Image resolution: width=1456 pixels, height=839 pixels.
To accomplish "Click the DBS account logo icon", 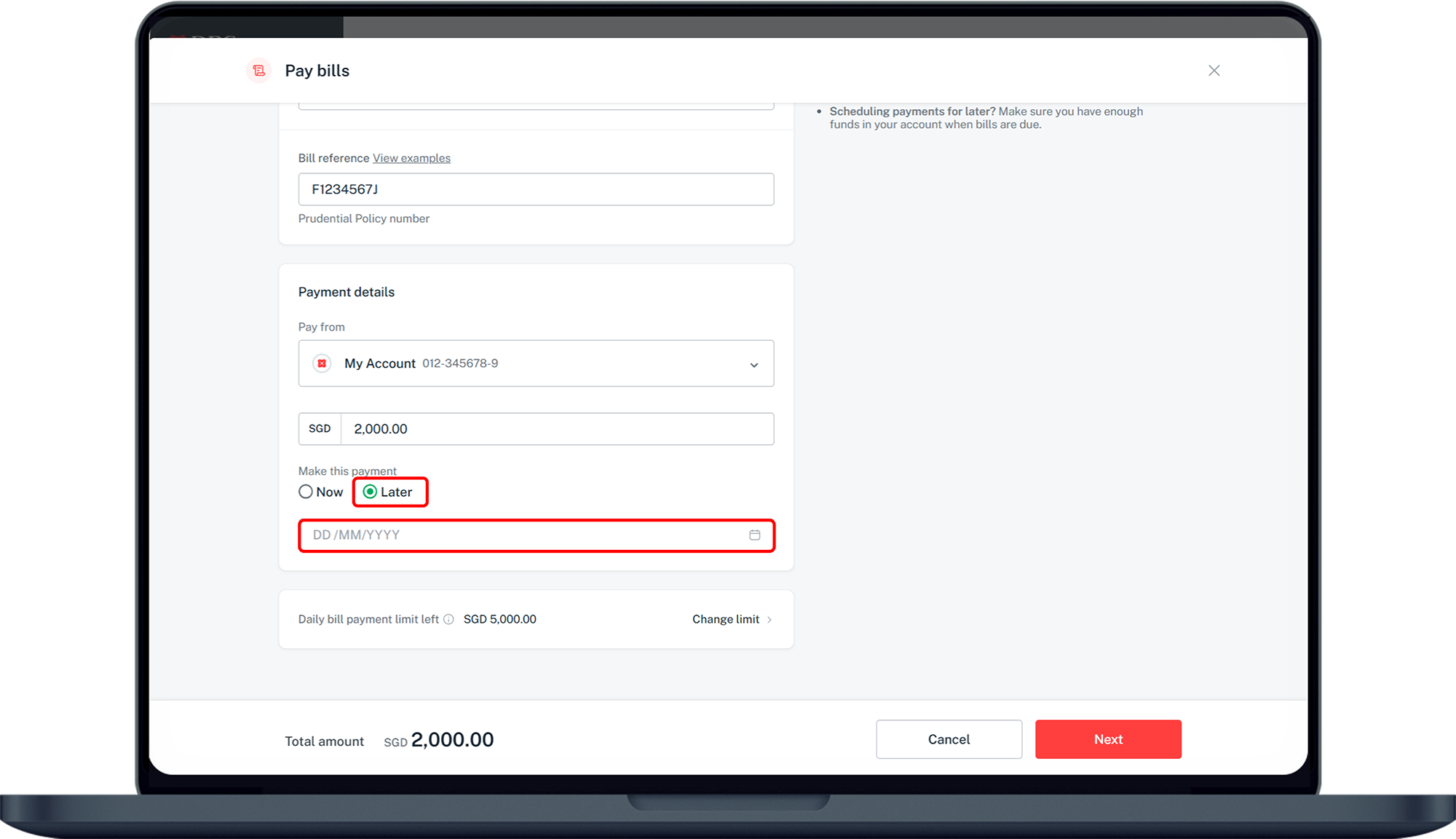I will 322,363.
